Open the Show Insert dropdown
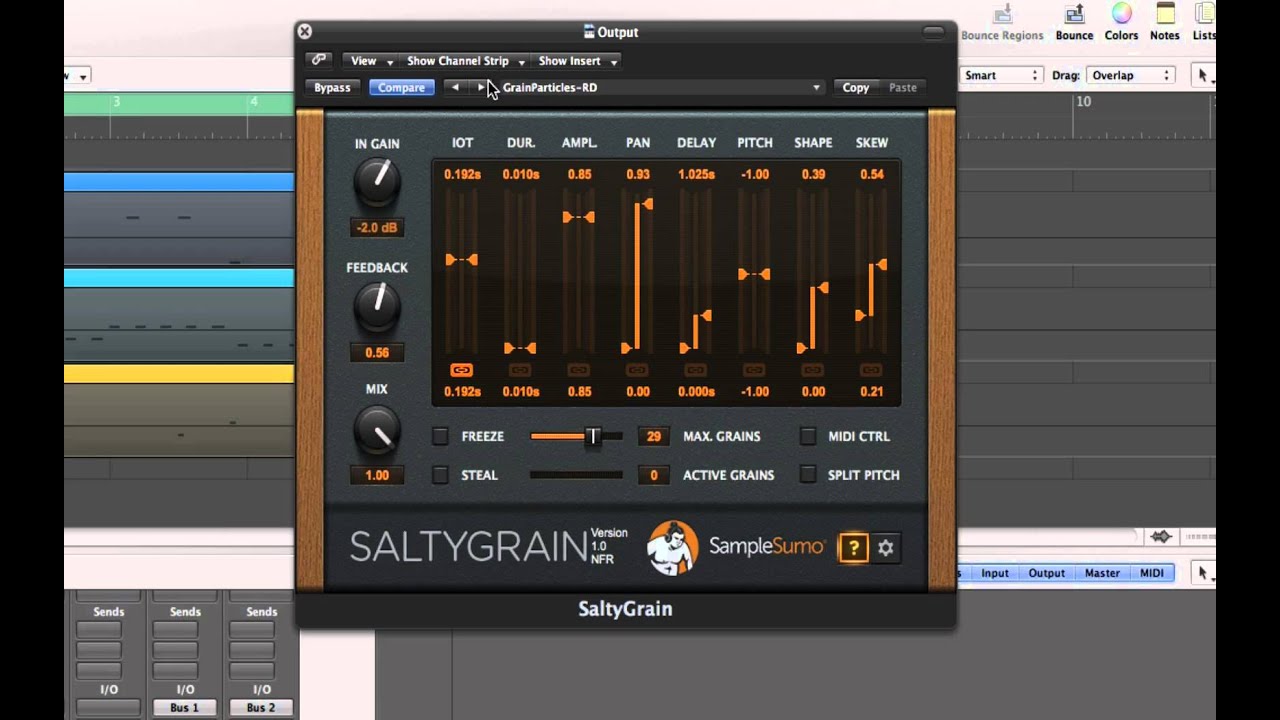1280x720 pixels. click(578, 61)
